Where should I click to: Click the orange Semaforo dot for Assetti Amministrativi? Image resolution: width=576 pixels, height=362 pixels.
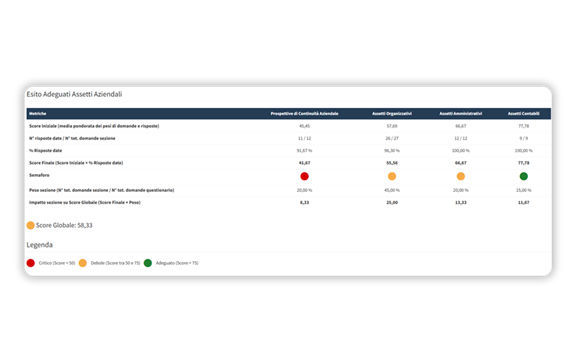[461, 176]
